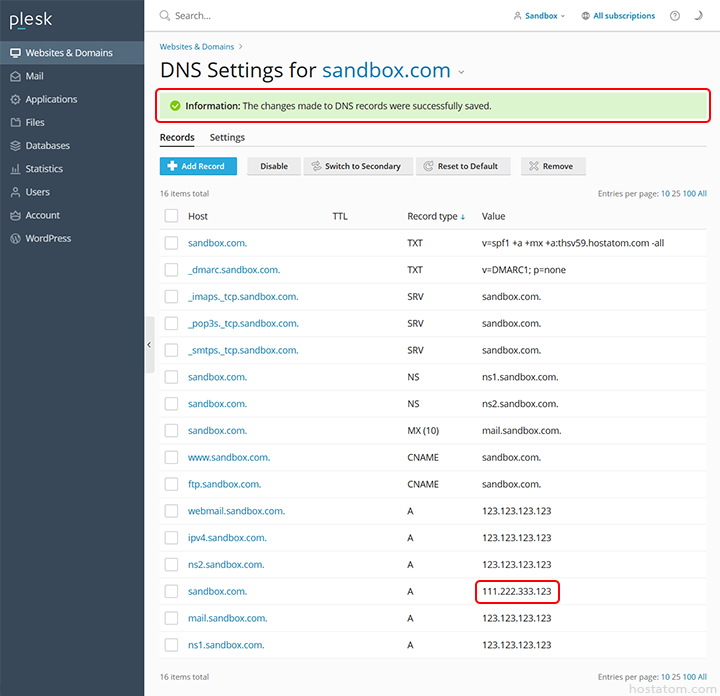Check the select-all checkbox in table header

171,216
